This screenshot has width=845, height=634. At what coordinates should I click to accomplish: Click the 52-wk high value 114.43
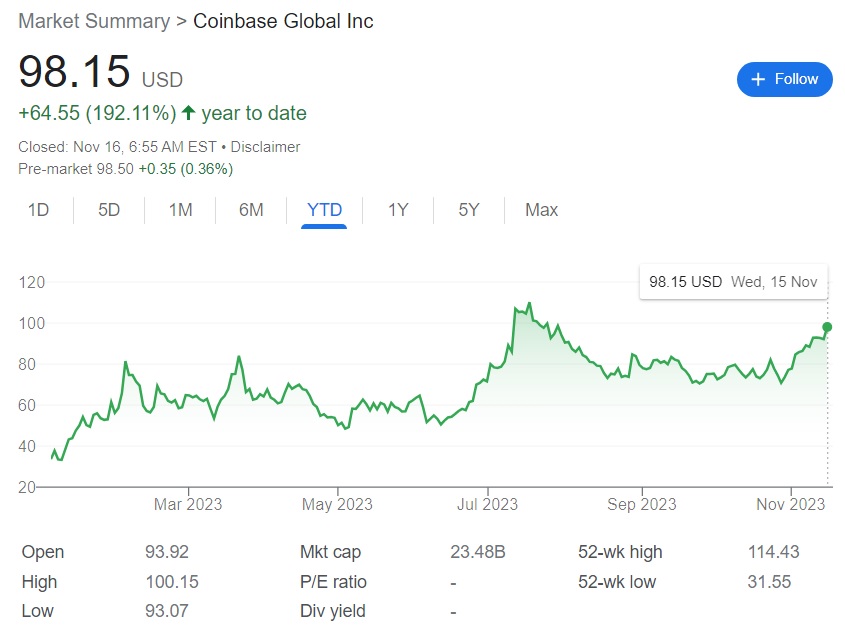pos(773,552)
